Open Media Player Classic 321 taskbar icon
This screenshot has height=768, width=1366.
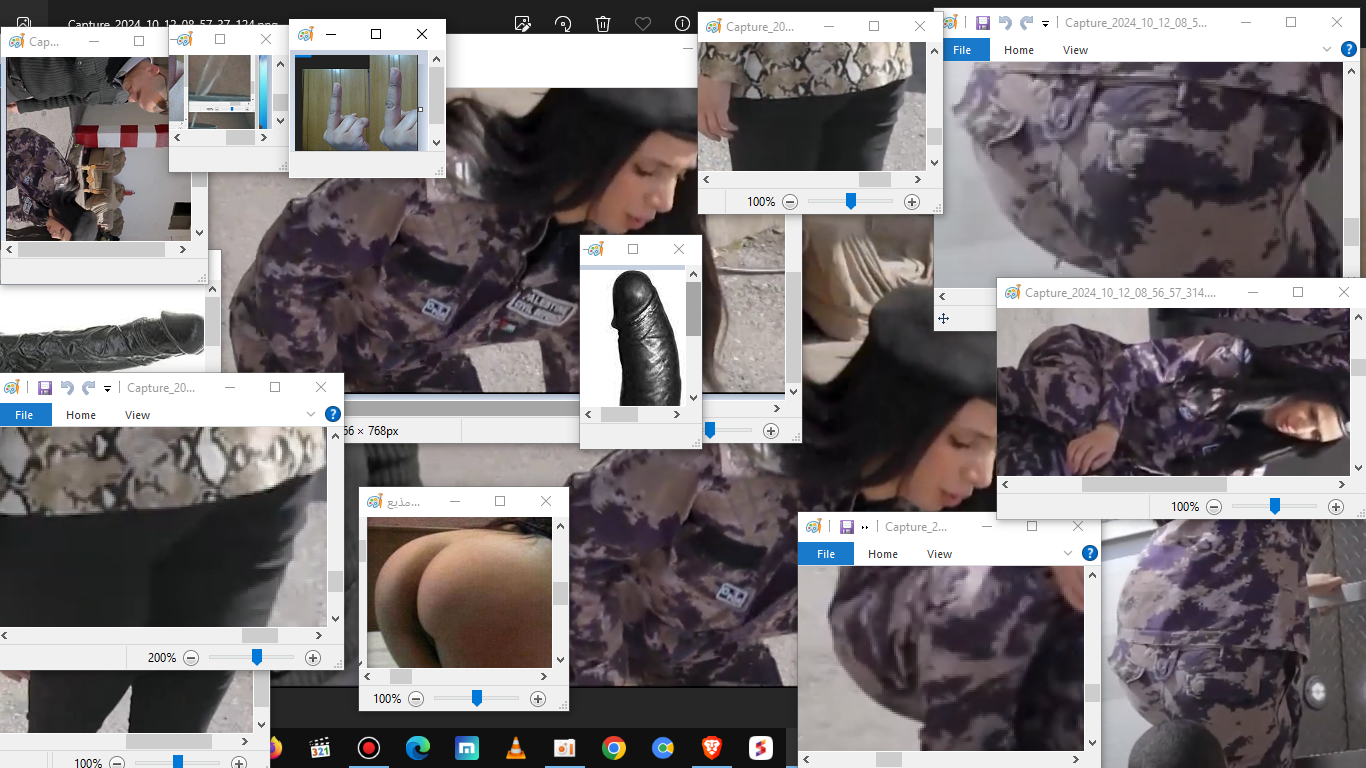(321, 748)
